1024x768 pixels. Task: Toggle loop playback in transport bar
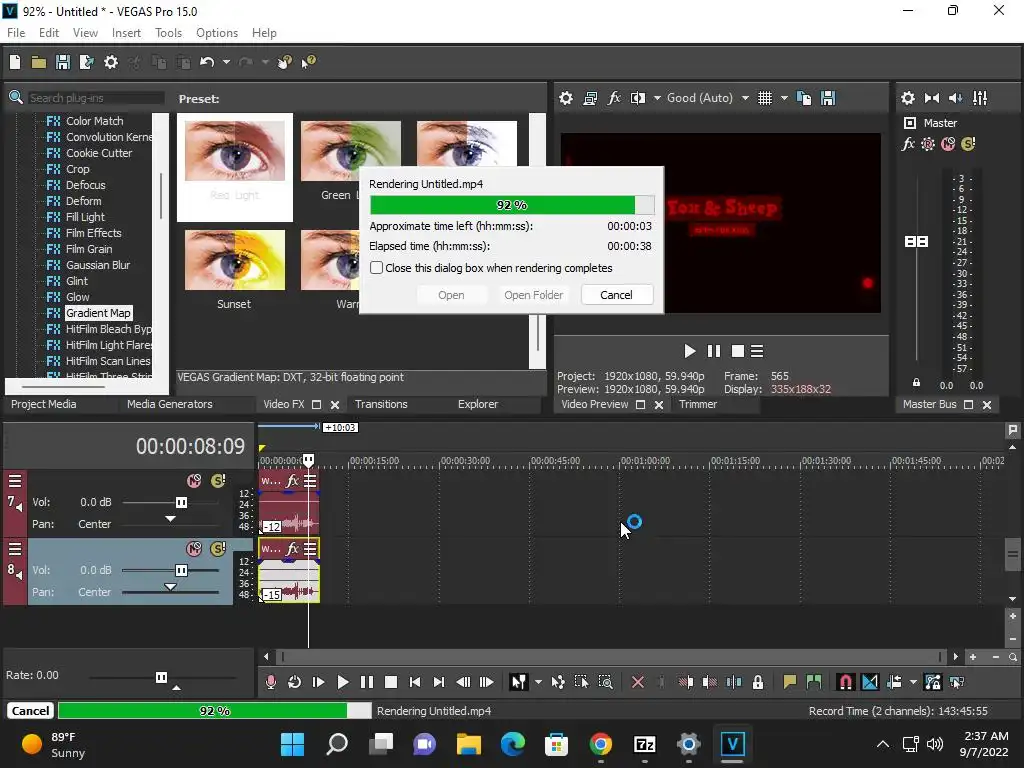point(295,682)
